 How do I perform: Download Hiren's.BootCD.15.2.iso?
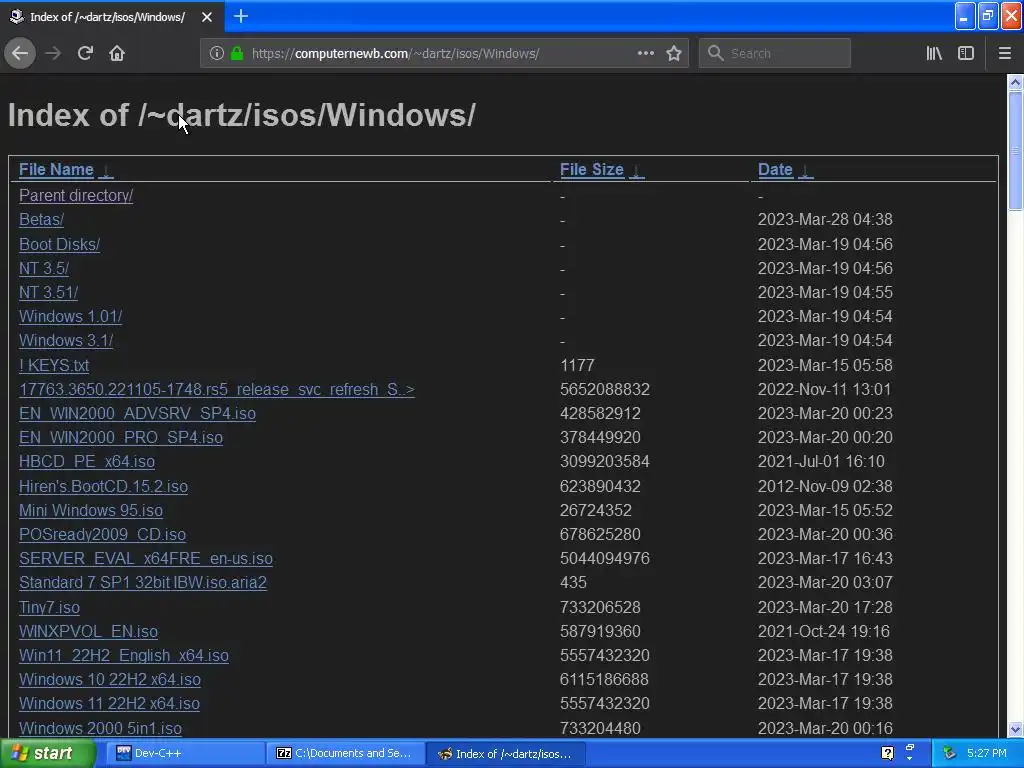(103, 487)
